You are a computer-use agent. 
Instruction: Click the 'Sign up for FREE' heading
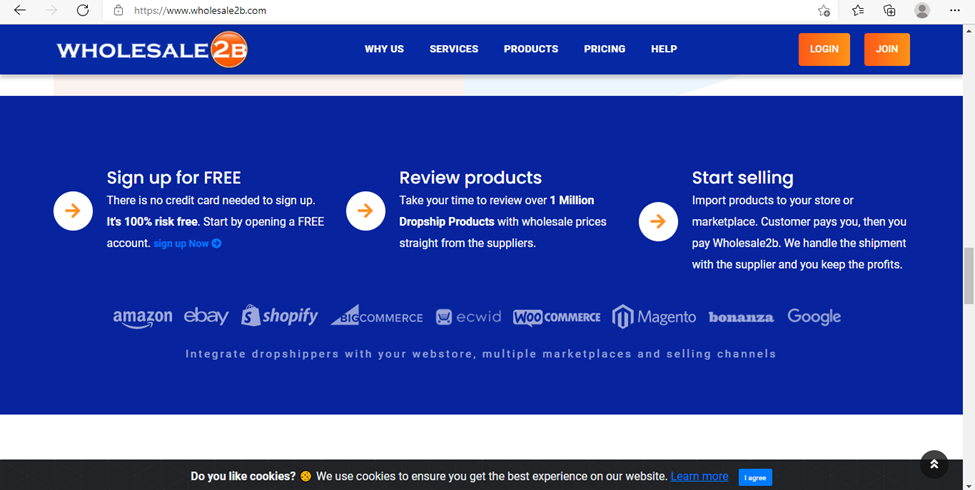point(174,178)
